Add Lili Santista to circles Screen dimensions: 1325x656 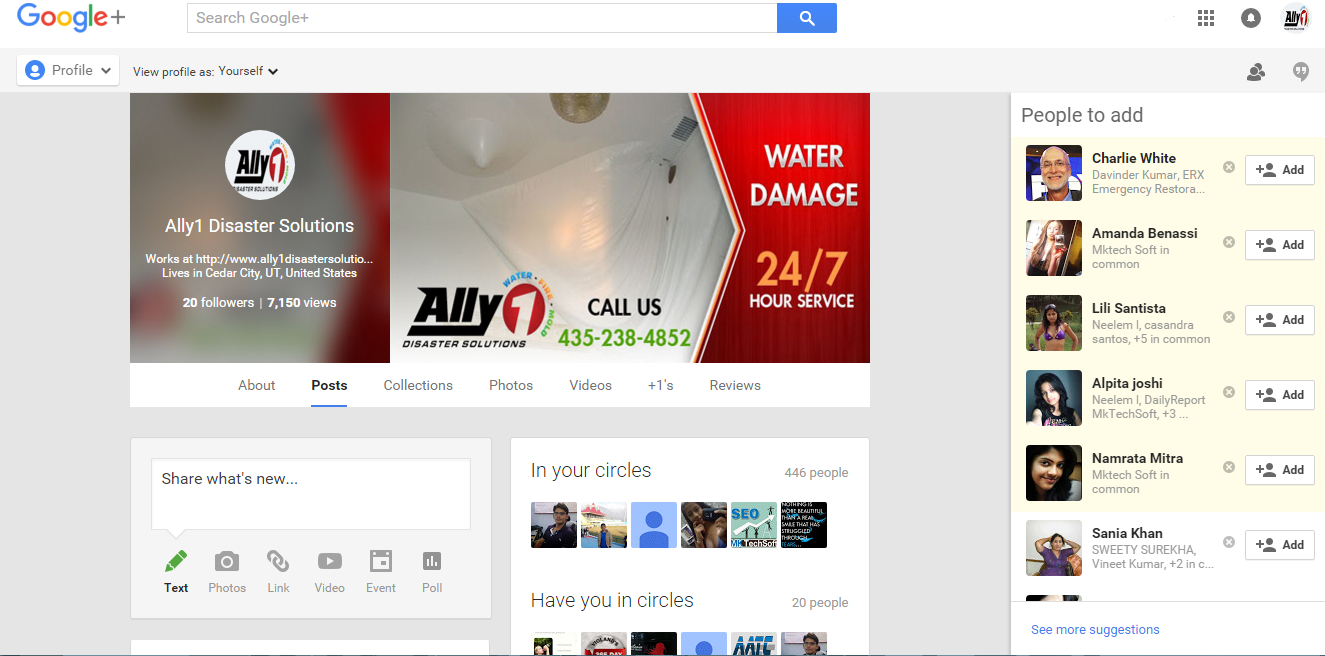point(1280,320)
